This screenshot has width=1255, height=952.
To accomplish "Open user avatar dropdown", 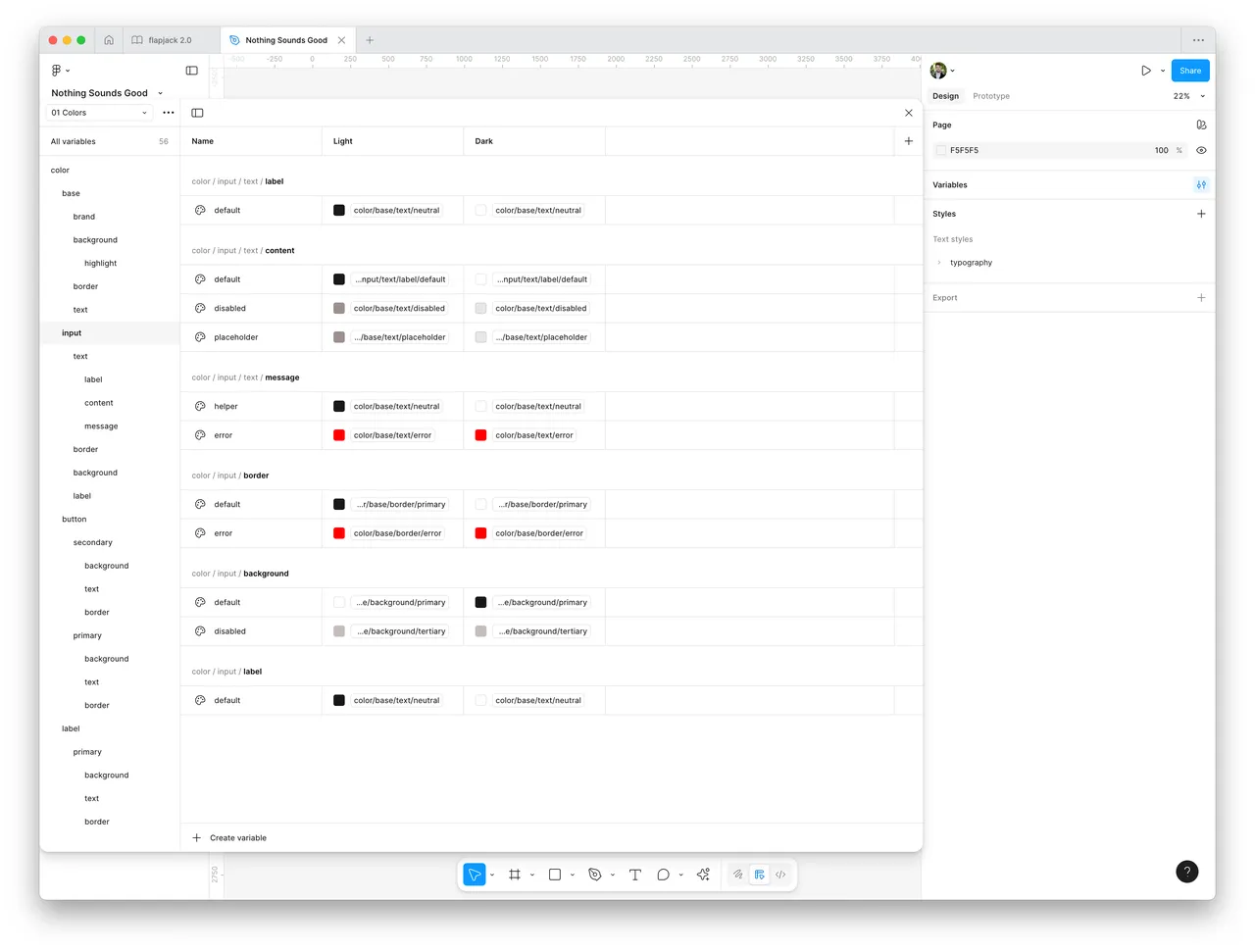I will pyautogui.click(x=942, y=71).
